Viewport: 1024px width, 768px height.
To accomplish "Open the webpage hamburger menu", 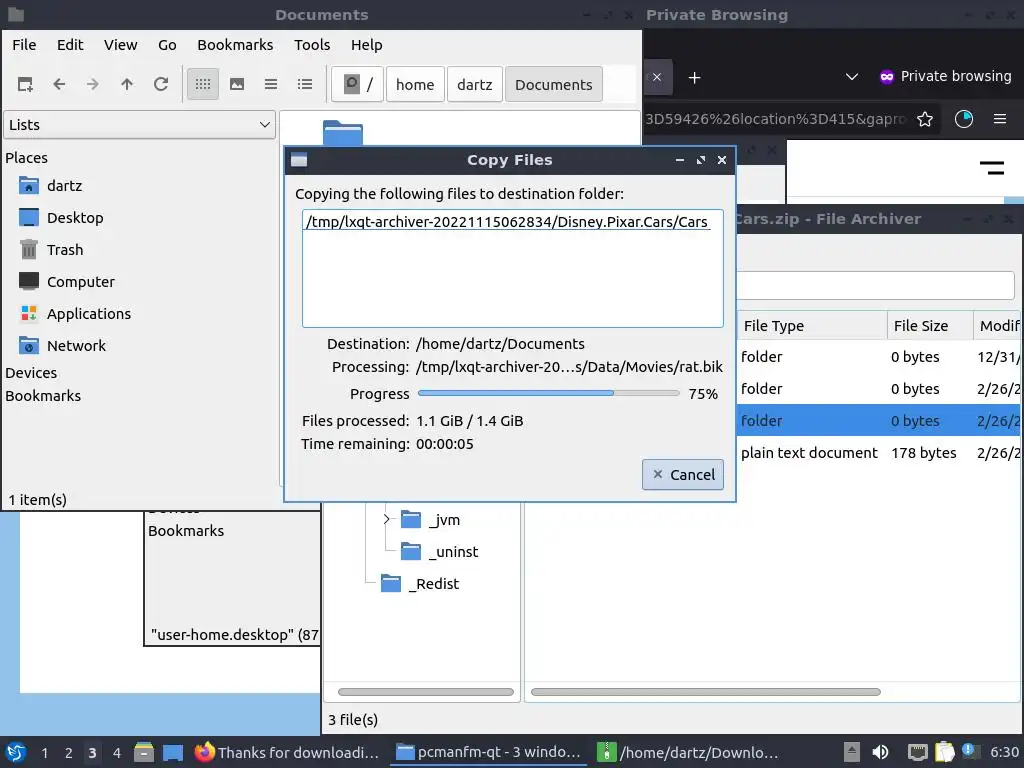I will (x=992, y=168).
